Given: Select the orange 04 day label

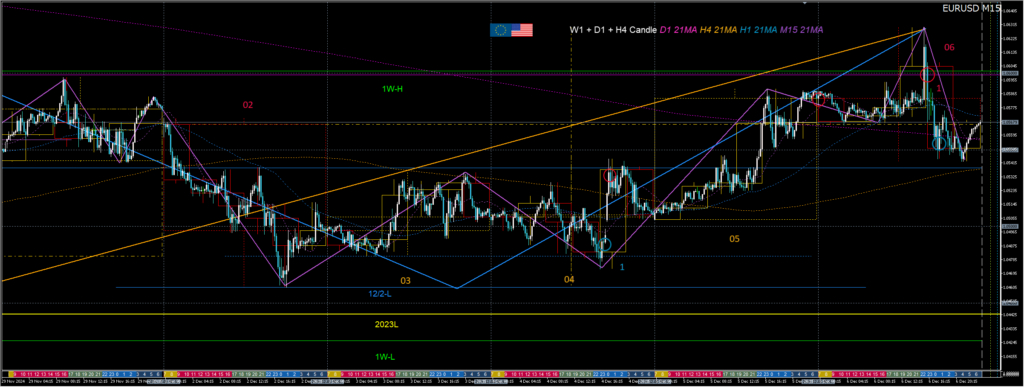Looking at the screenshot, I should click(x=569, y=279).
